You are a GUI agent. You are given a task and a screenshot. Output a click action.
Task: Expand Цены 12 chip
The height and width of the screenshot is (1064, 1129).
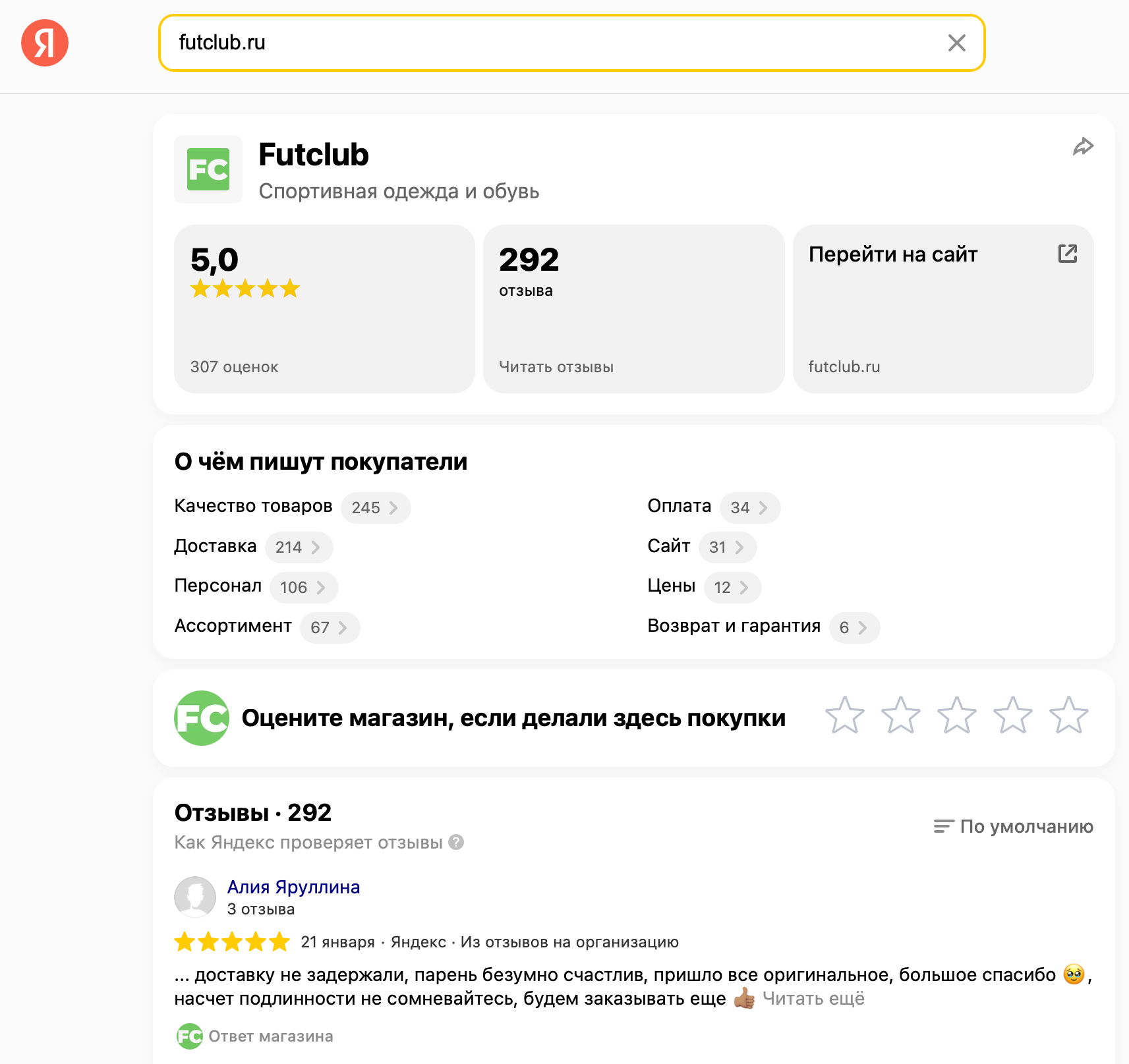[732, 588]
